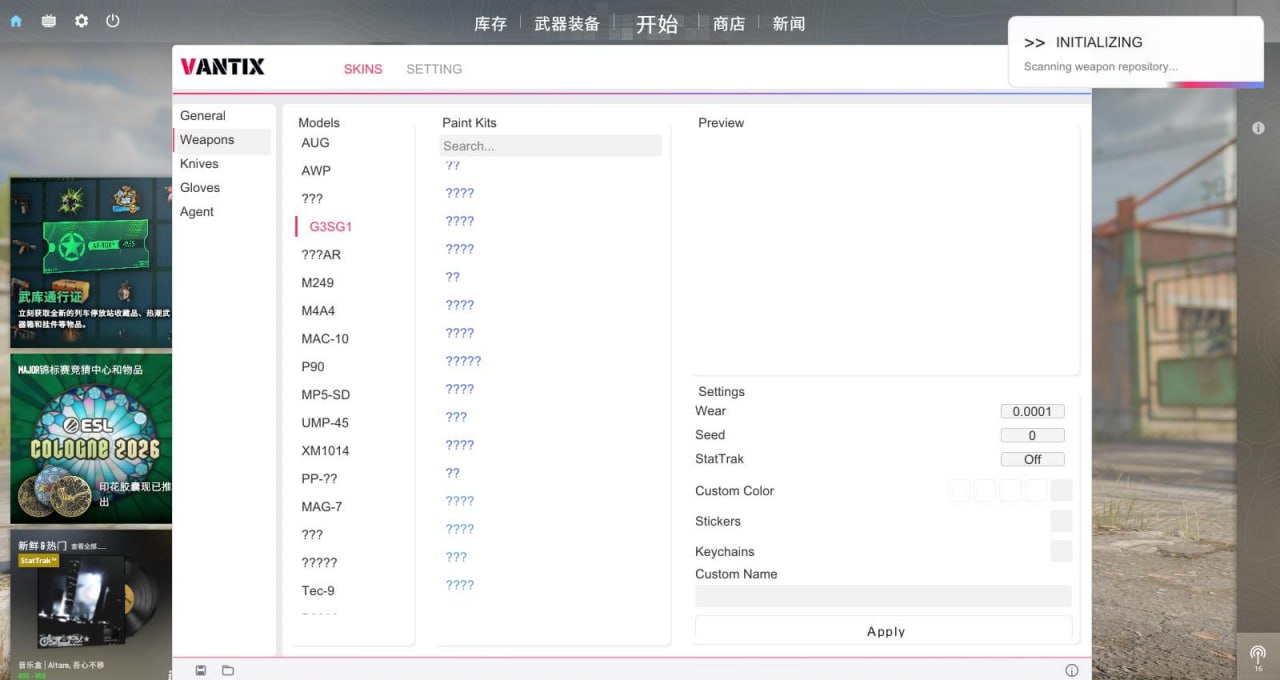
Task: Open the General category
Action: click(x=203, y=116)
